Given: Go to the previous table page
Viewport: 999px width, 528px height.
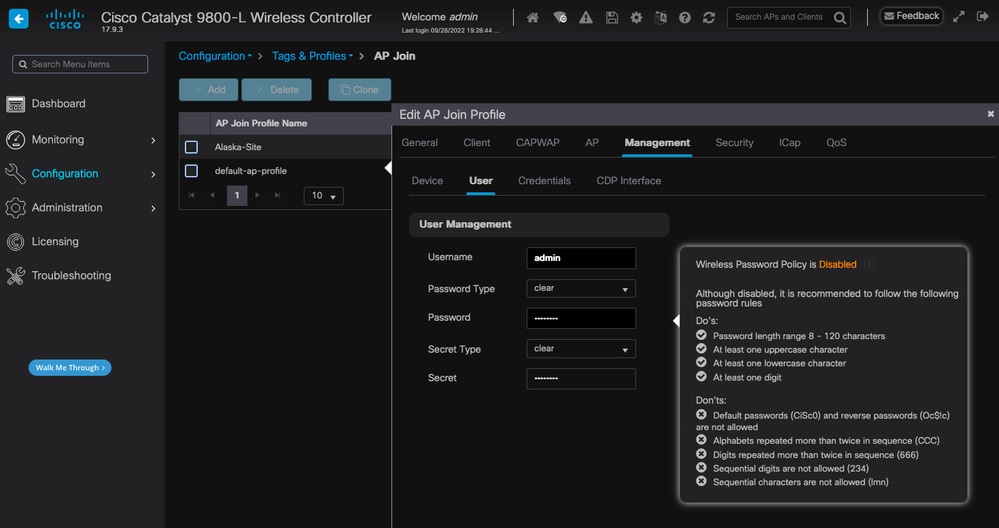Looking at the screenshot, I should point(212,195).
